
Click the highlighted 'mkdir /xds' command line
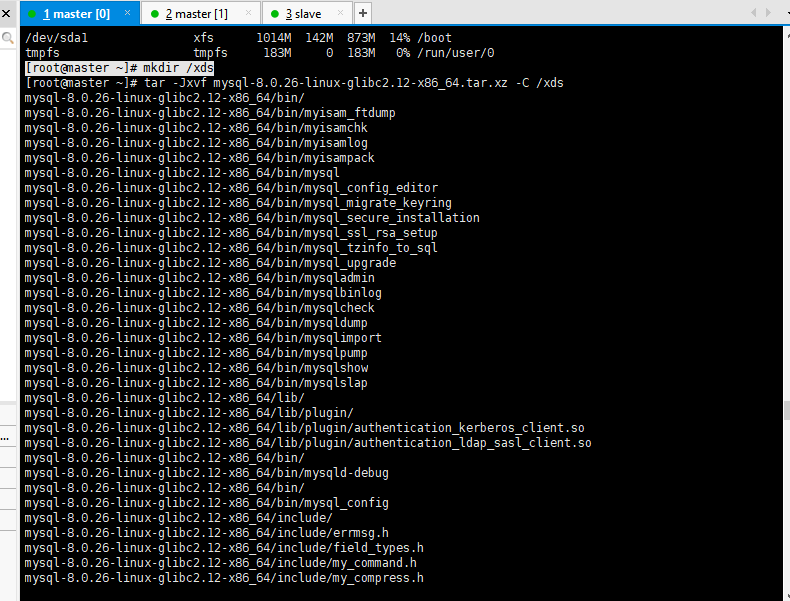pos(119,68)
